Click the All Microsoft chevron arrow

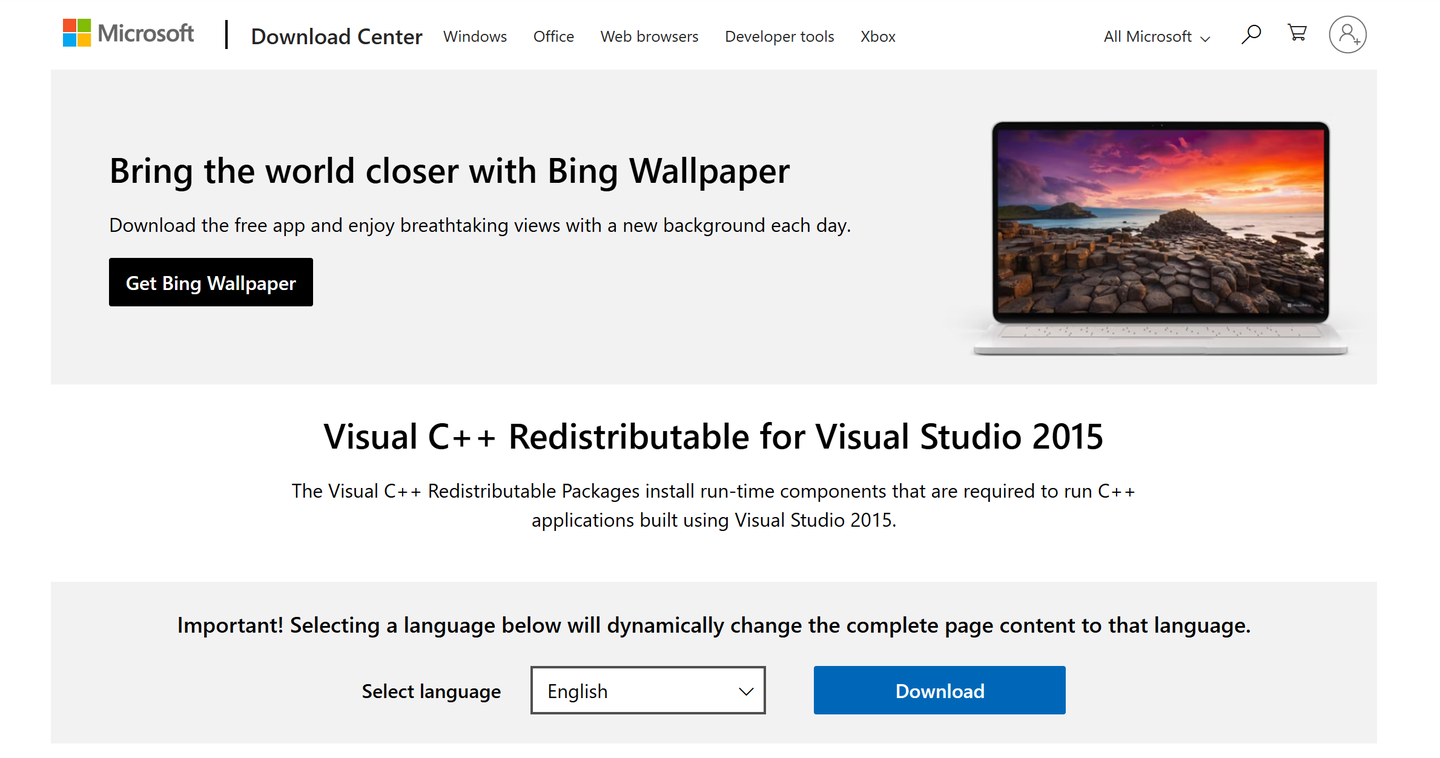click(1205, 38)
